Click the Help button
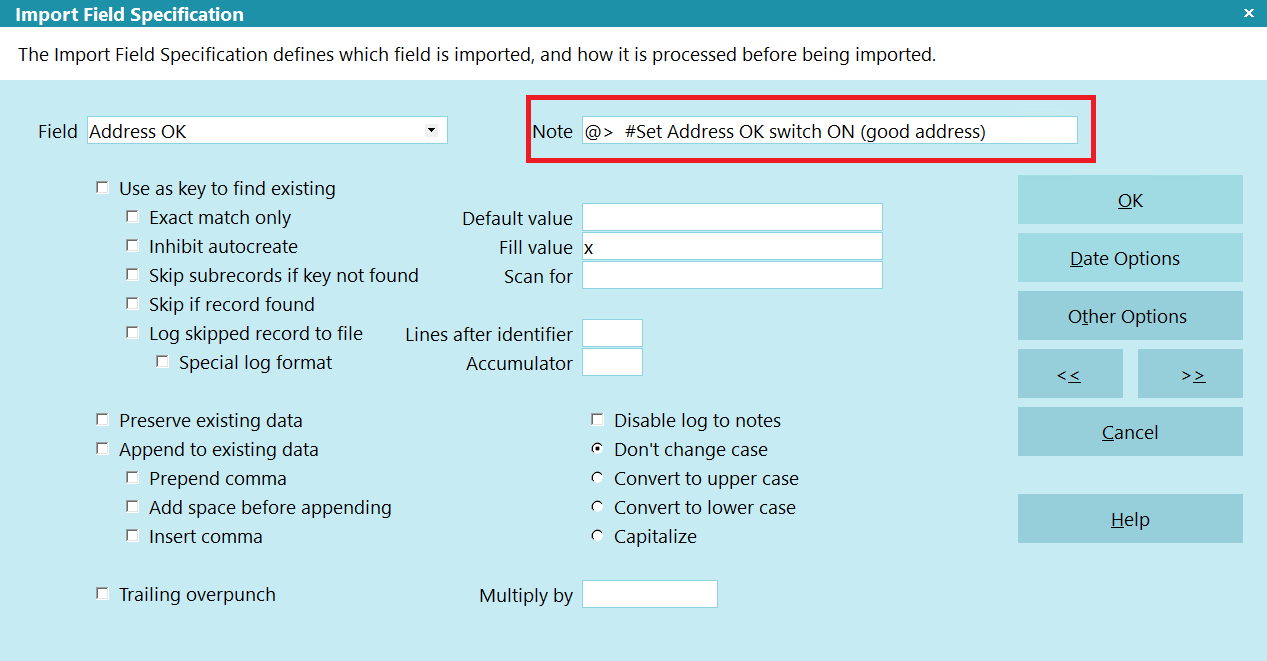The height and width of the screenshot is (661, 1267). click(1129, 519)
